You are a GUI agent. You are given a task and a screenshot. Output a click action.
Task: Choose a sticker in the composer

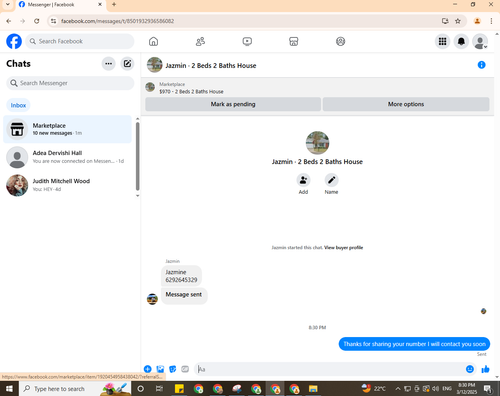point(173,369)
